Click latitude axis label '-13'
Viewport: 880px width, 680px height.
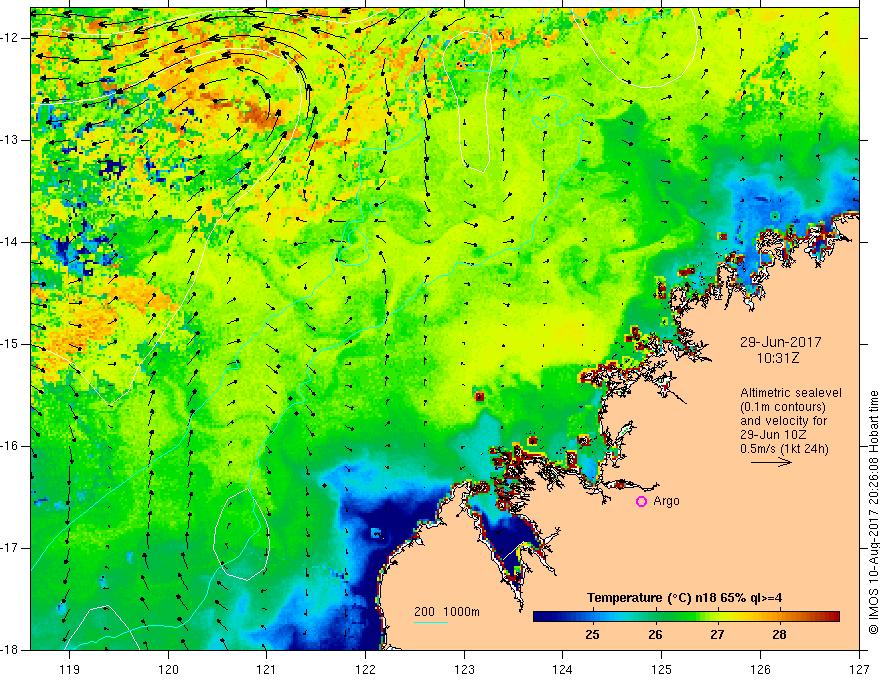[x=10, y=140]
